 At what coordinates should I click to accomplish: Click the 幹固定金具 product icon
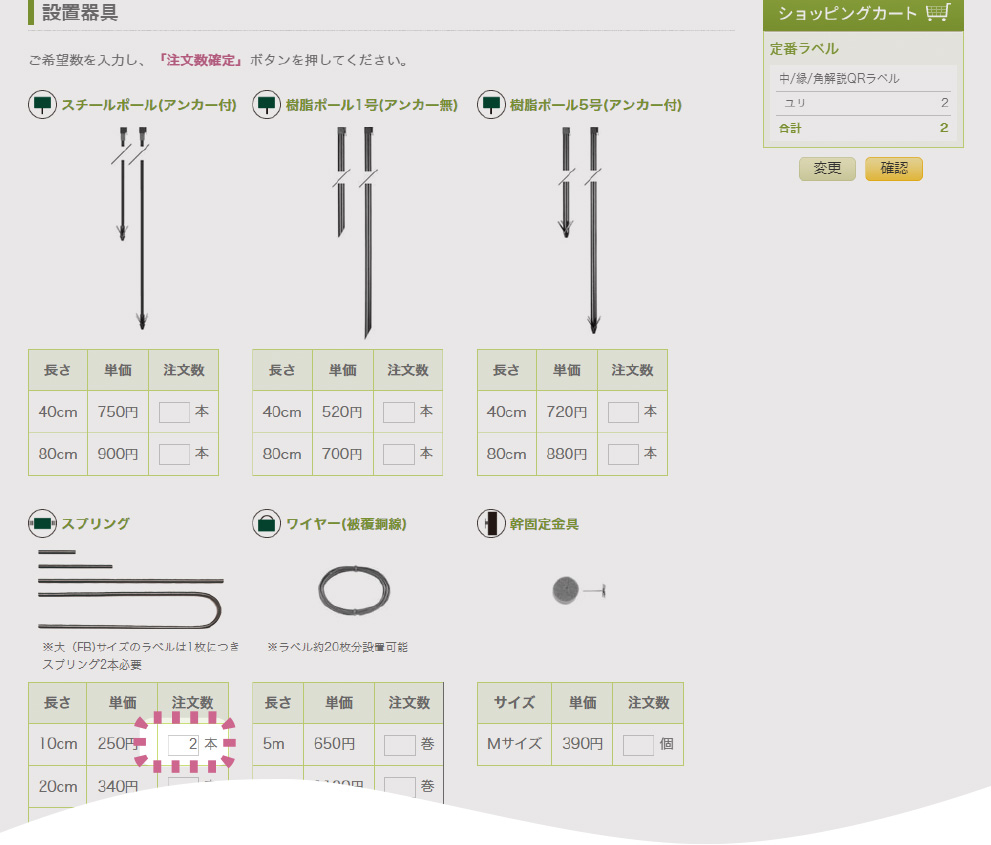pos(491,524)
